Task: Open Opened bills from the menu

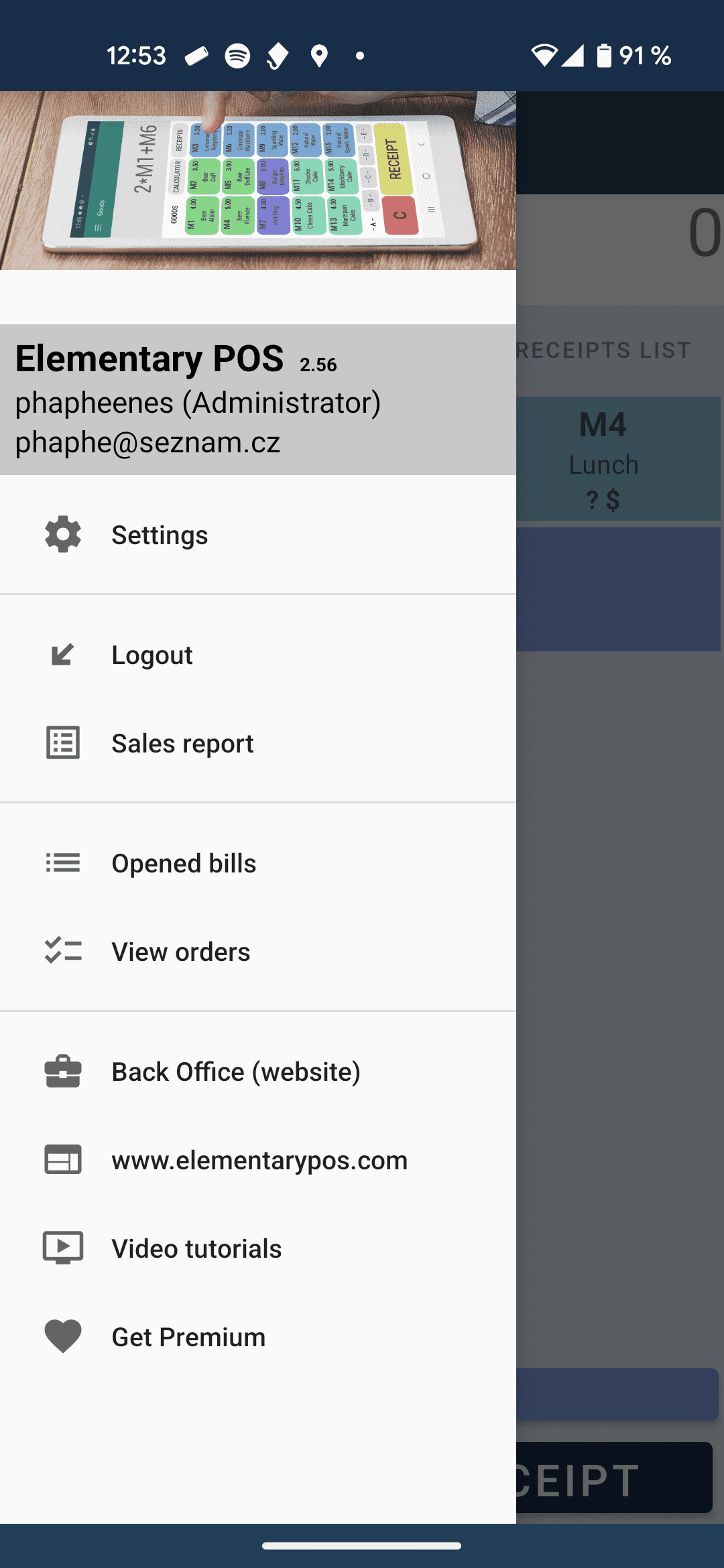Action: point(184,863)
